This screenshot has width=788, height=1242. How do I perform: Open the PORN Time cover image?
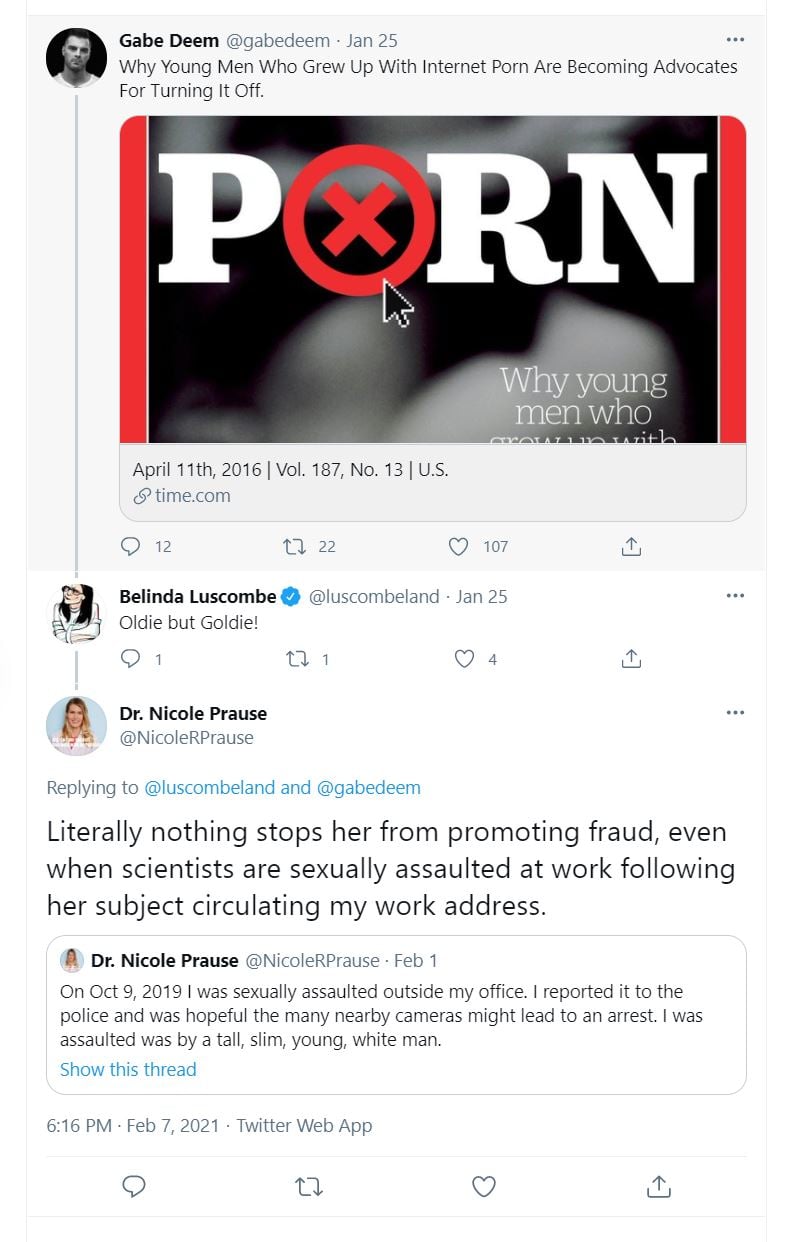[x=432, y=279]
